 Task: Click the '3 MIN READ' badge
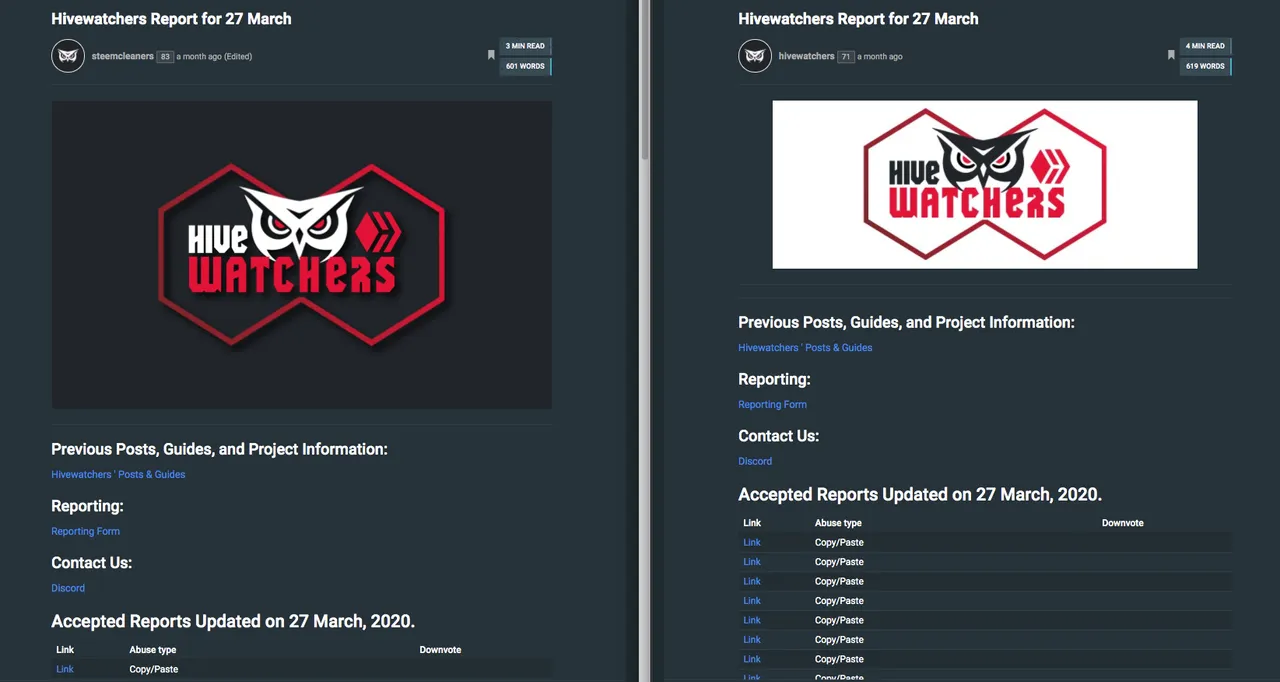[526, 46]
